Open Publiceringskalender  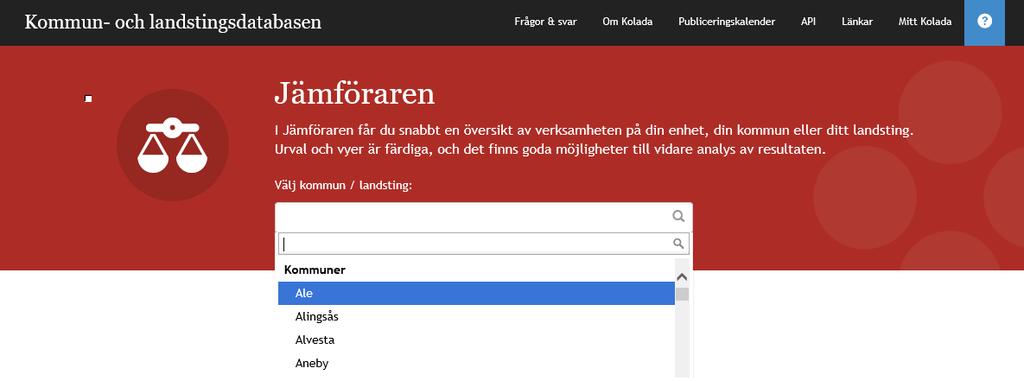[726, 22]
